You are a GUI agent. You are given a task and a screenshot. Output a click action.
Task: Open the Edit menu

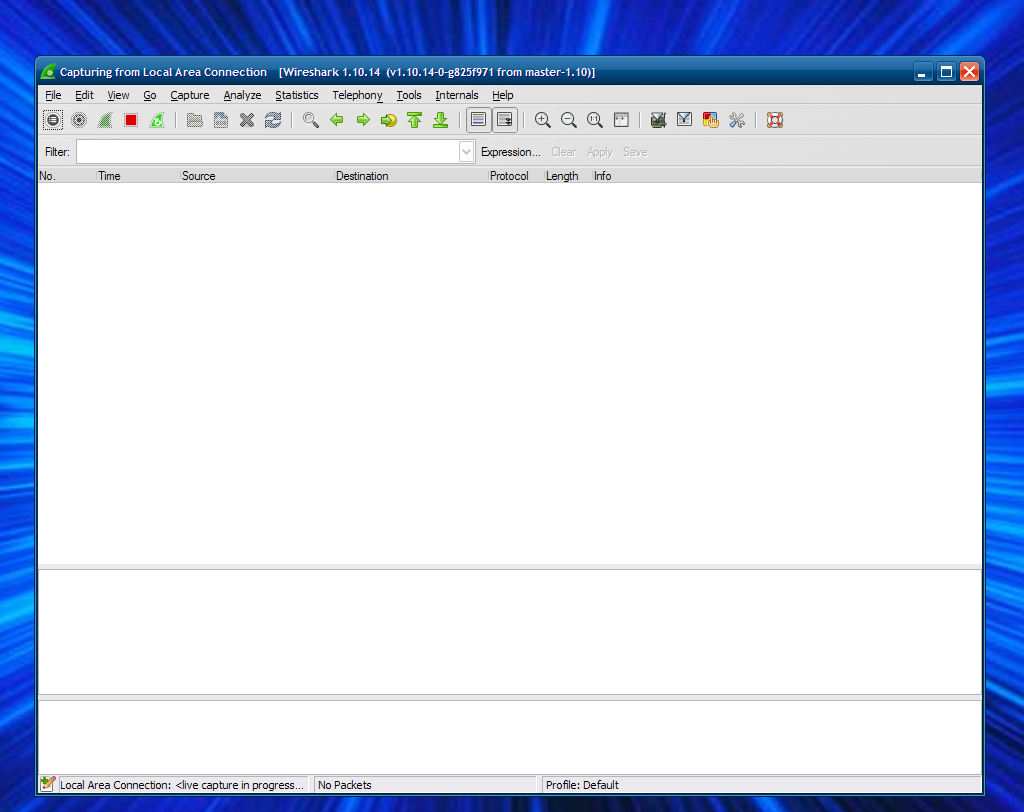[x=84, y=95]
